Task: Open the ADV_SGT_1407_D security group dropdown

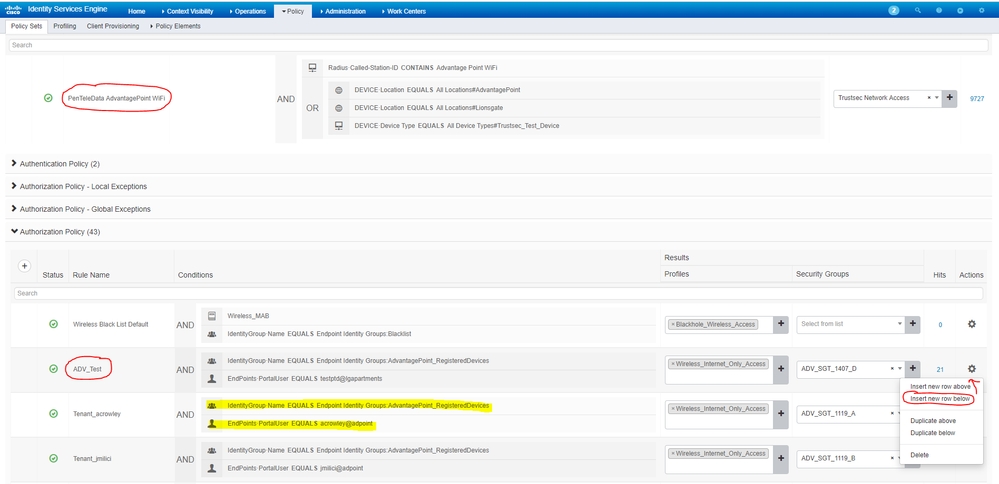Action: pyautogui.click(x=900, y=369)
